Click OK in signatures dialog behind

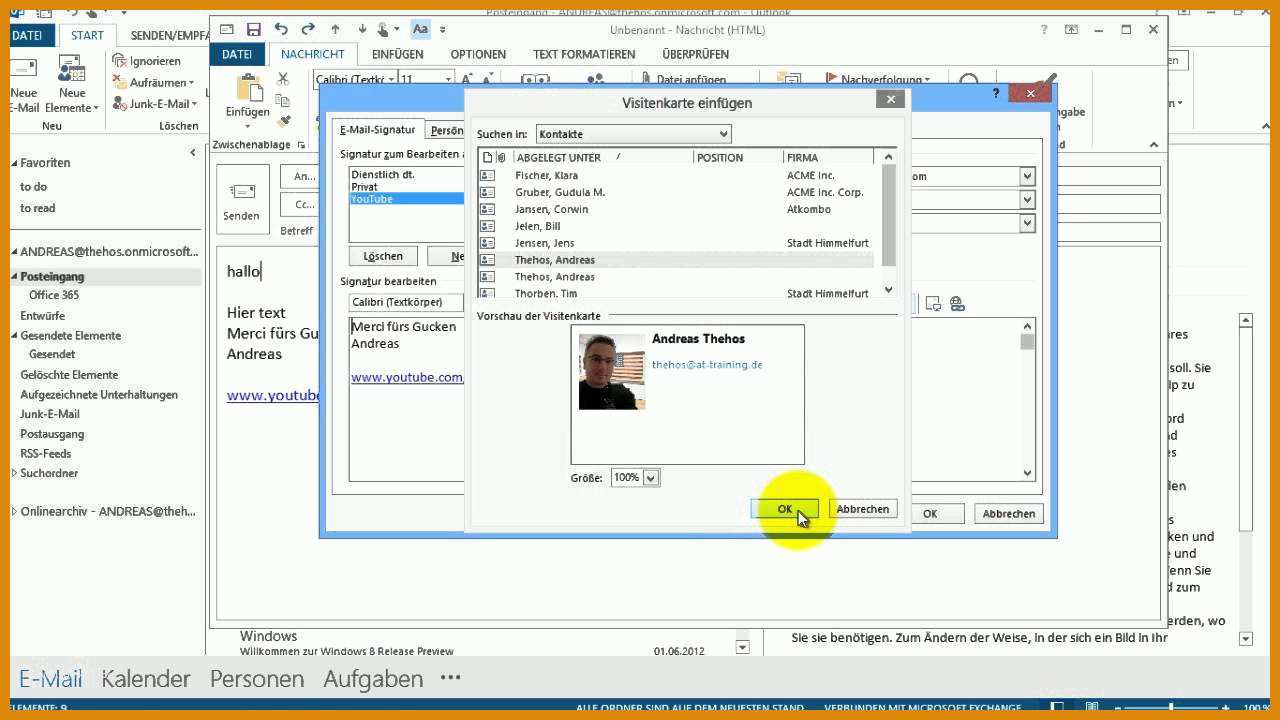click(x=930, y=513)
